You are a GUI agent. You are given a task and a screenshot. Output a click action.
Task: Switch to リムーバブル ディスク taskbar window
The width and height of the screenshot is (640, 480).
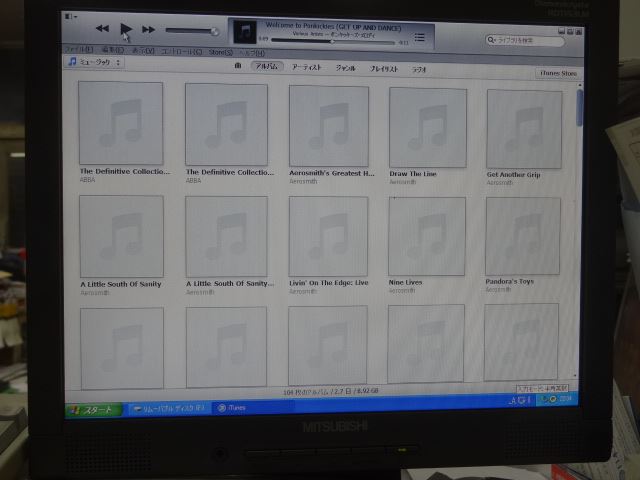(x=169, y=409)
